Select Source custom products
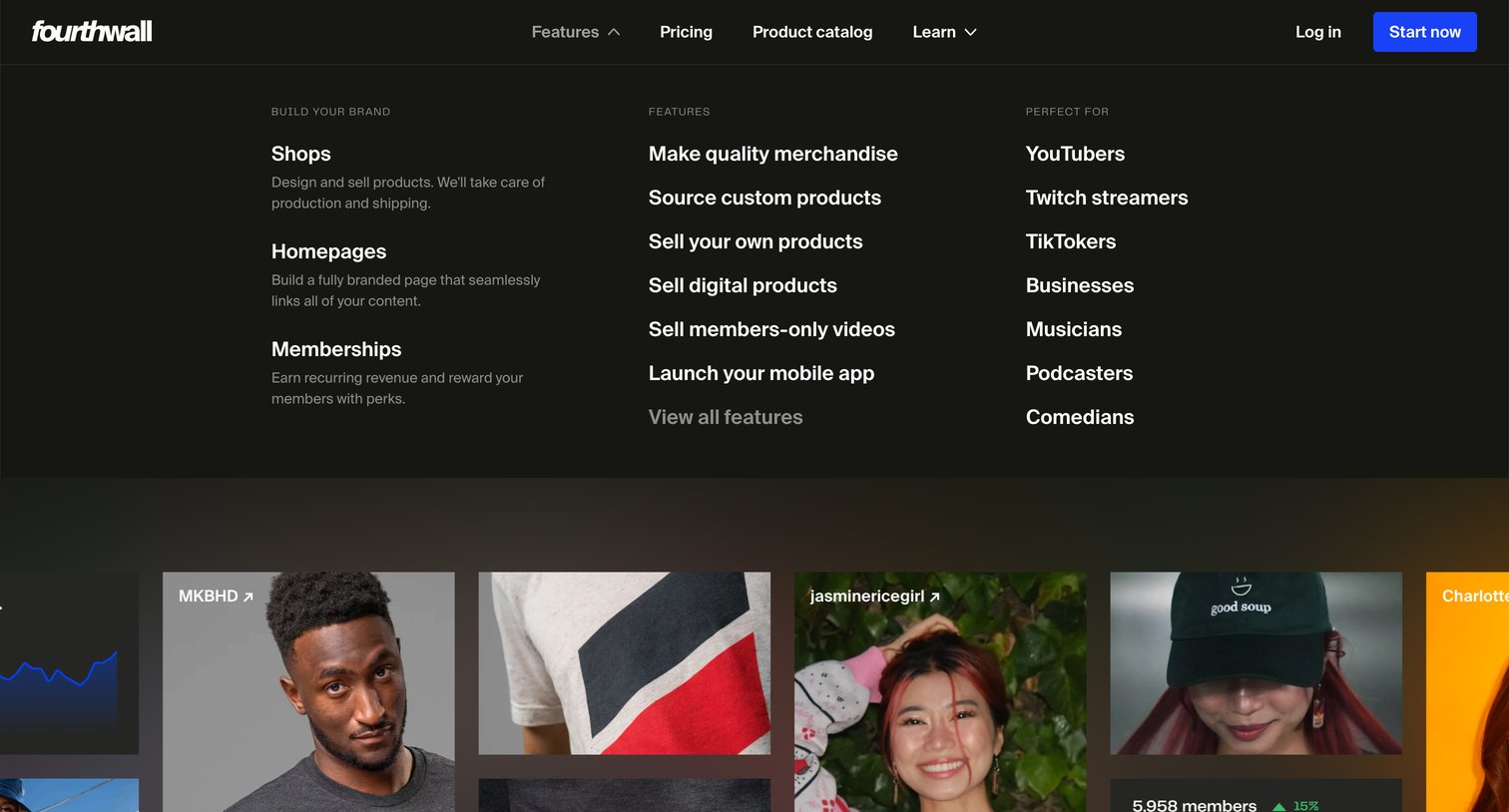Image resolution: width=1509 pixels, height=812 pixels. [x=764, y=198]
